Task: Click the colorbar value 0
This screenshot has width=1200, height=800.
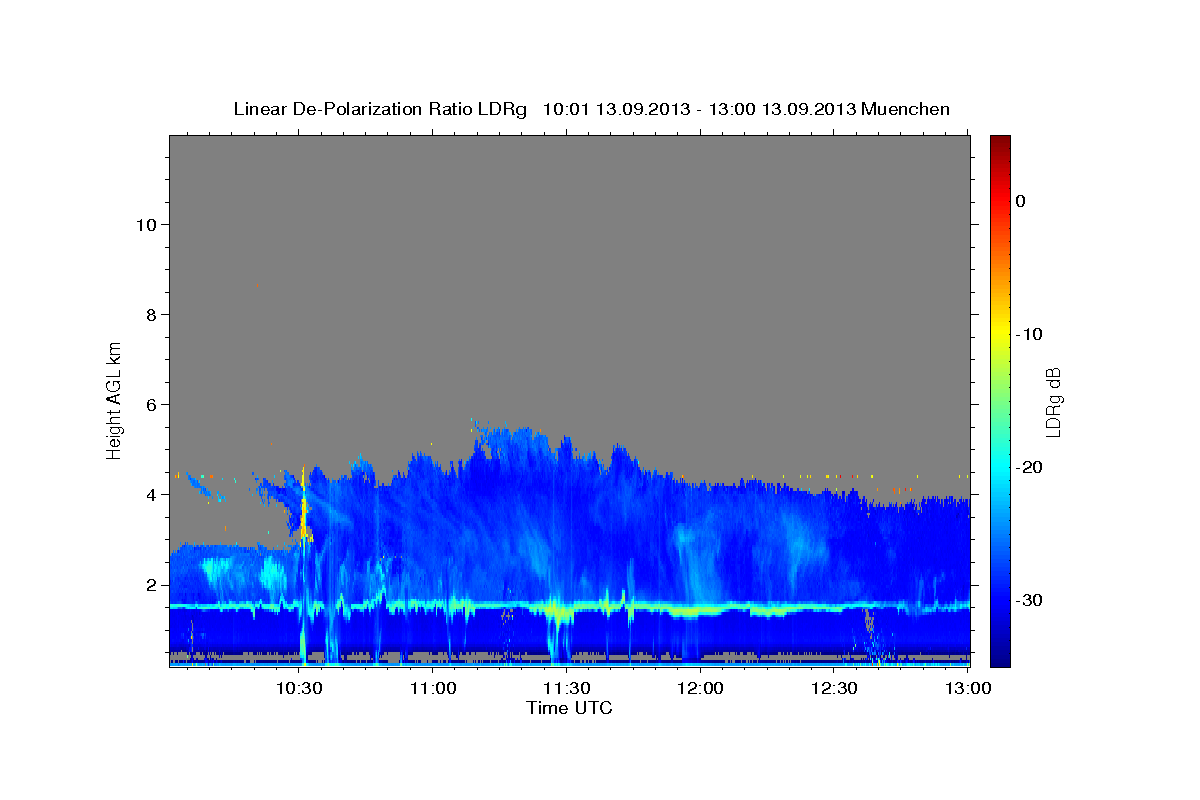Action: pyautogui.click(x=1021, y=201)
